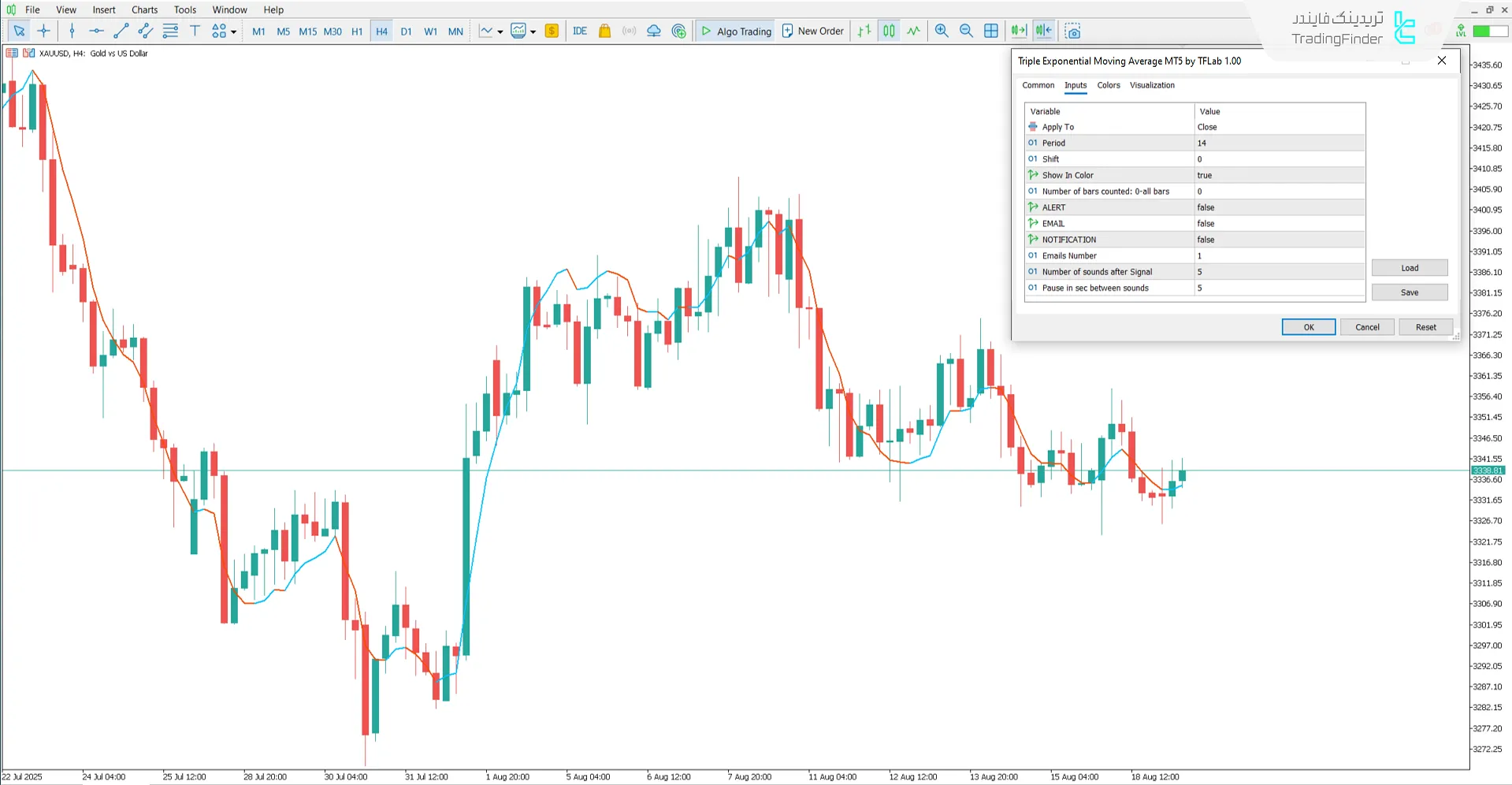
Task: Toggle auto scroll to chart end
Action: (1018, 31)
